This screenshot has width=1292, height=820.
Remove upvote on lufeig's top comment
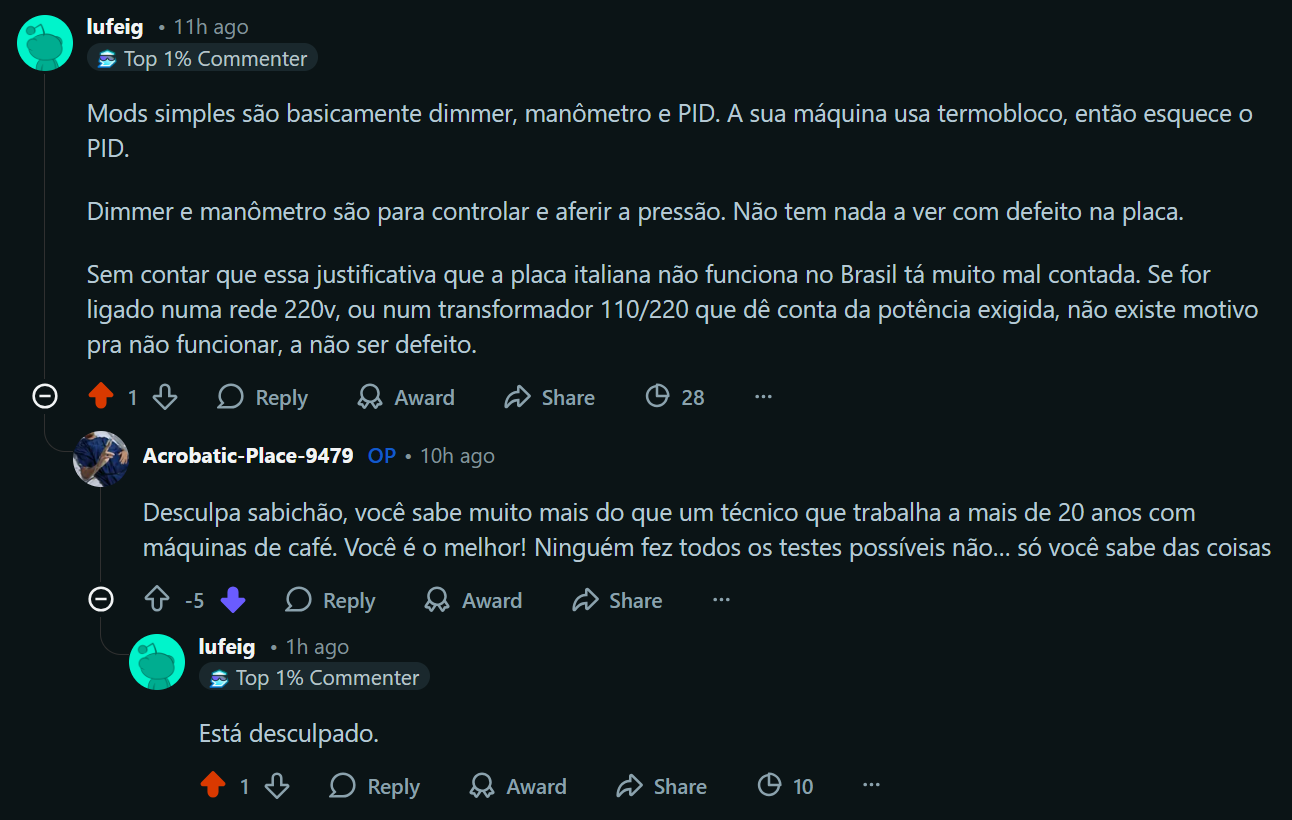pos(101,397)
